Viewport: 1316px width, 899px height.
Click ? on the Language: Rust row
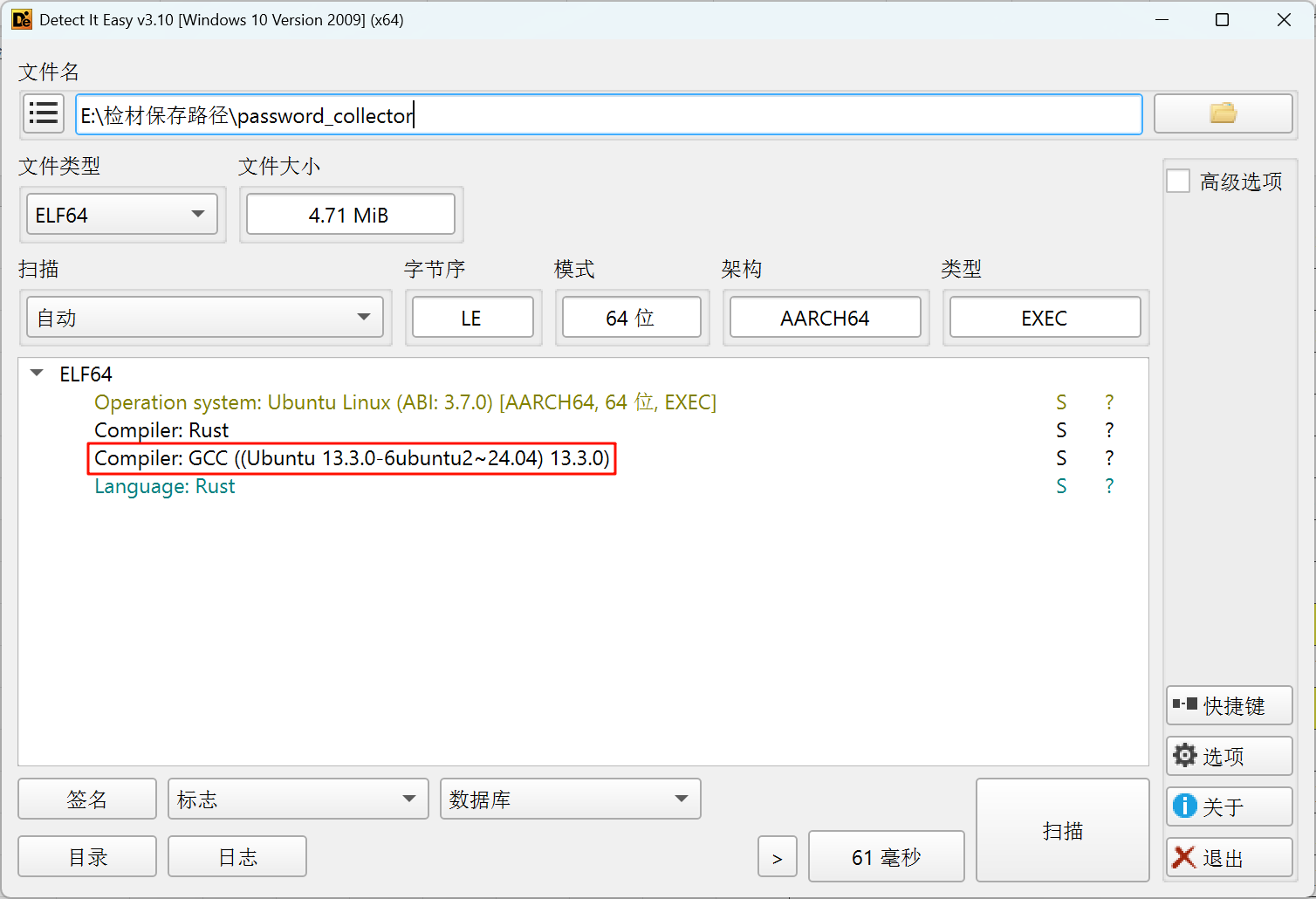(1109, 486)
